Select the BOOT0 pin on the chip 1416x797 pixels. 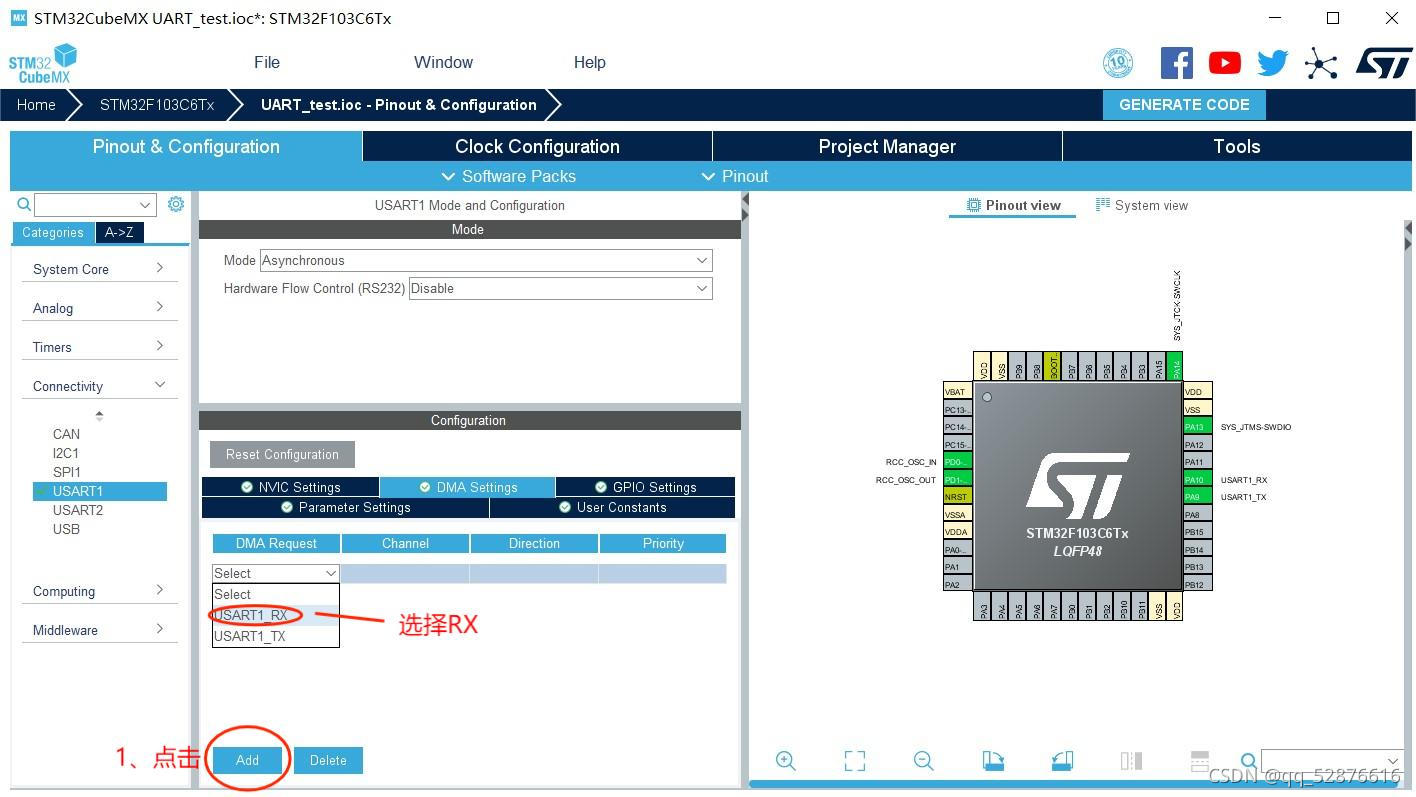1052,365
